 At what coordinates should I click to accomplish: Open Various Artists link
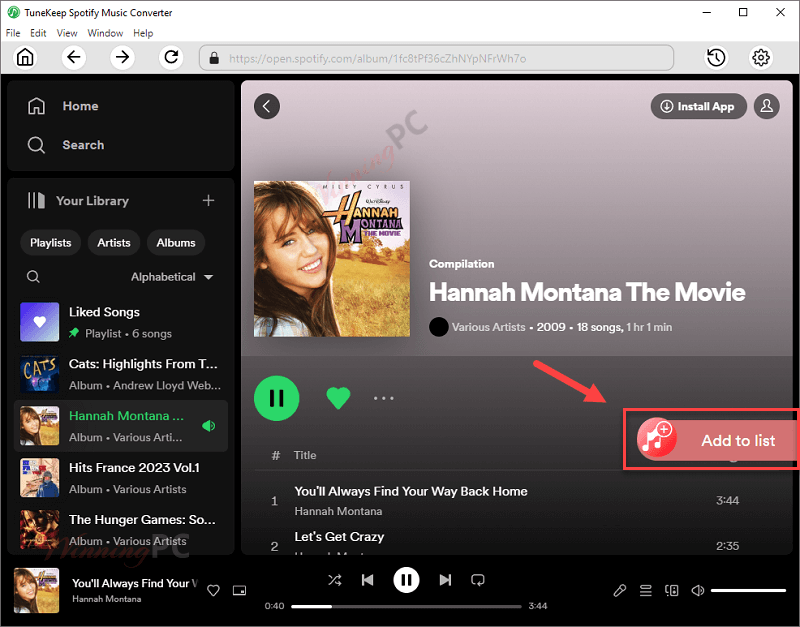[x=488, y=327]
